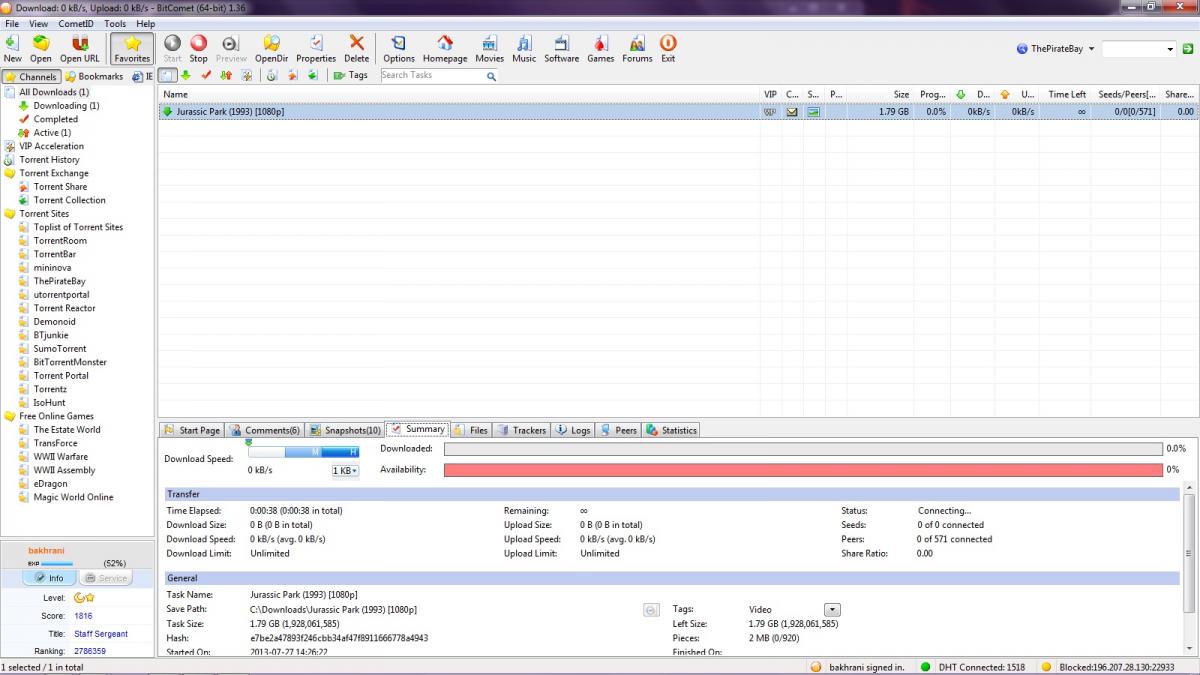Click the Search Tasks magnifier icon
The height and width of the screenshot is (675, 1200).
pyautogui.click(x=491, y=75)
